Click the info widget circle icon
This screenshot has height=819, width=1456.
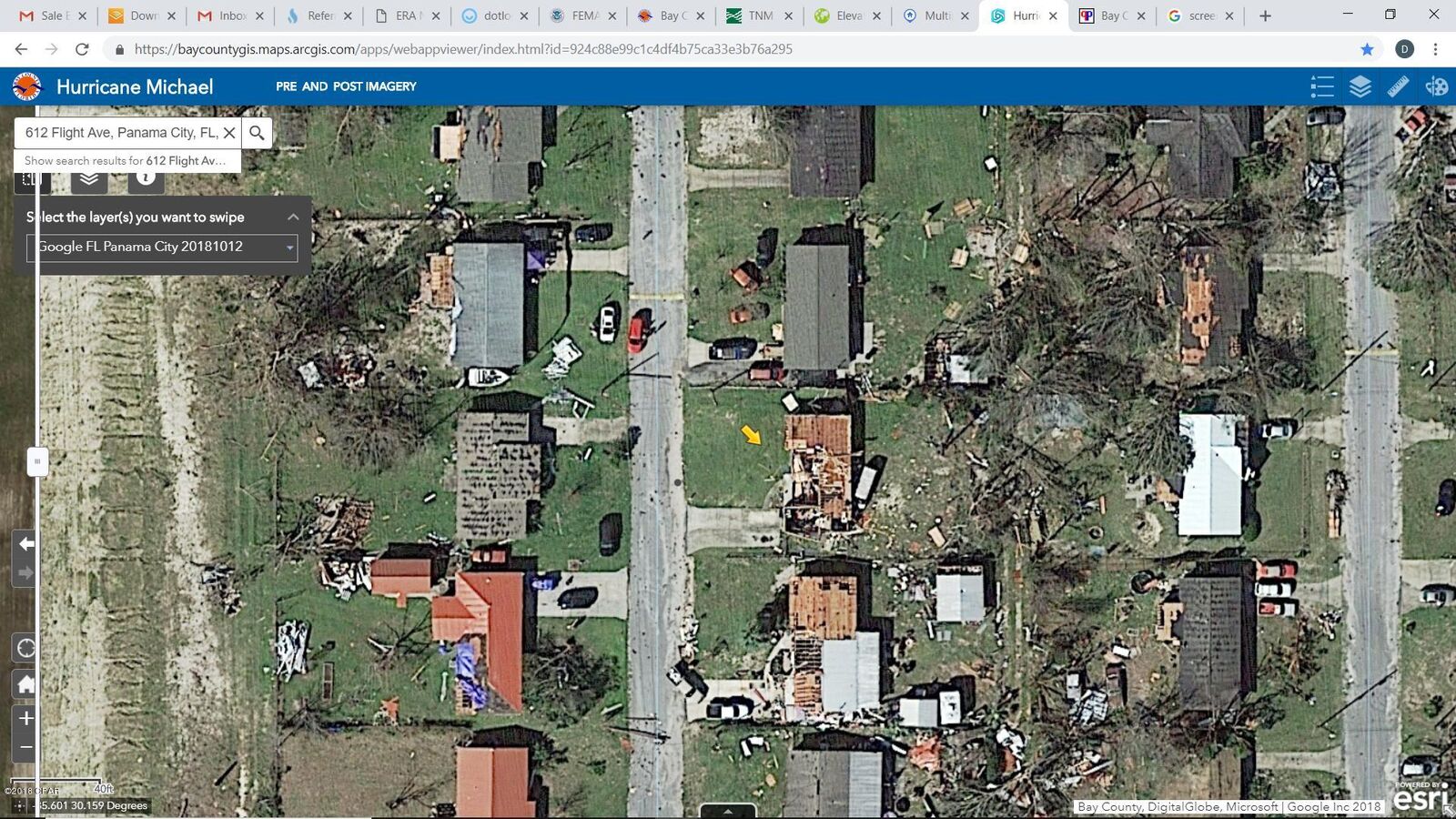click(x=146, y=178)
